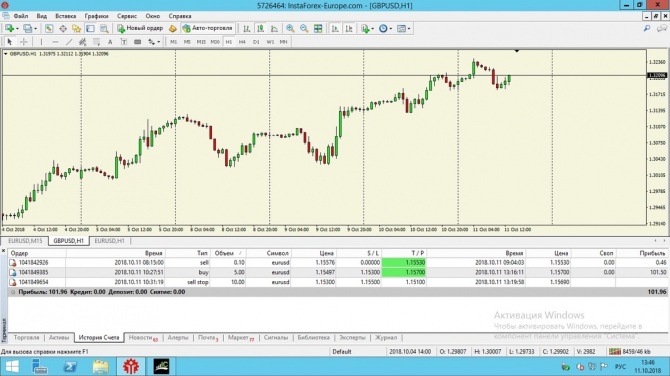Toggle the Авто-торговля button
Image resolution: width=670 pixels, height=376 pixels.
pos(208,28)
